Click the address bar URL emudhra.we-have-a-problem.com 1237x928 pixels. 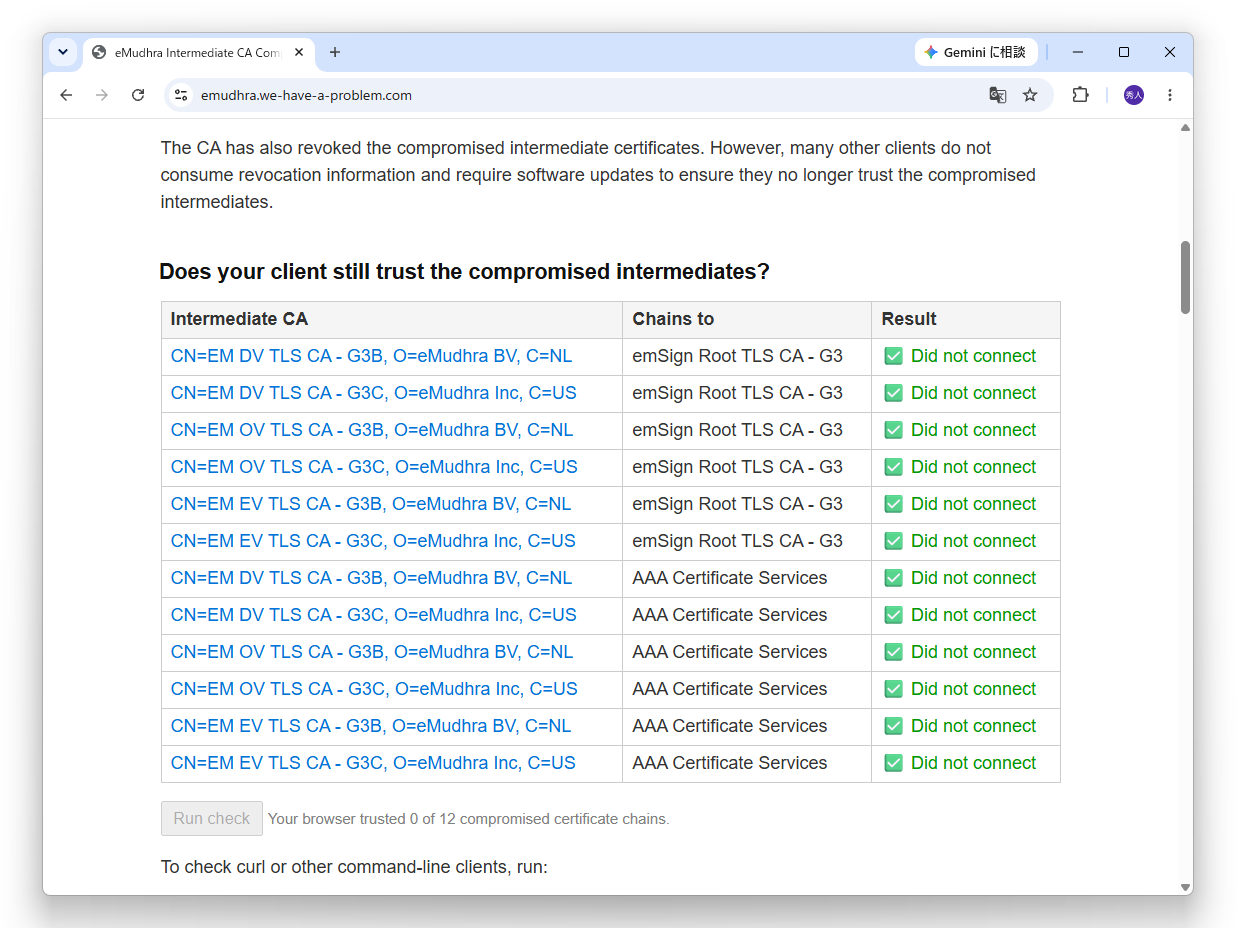(306, 96)
